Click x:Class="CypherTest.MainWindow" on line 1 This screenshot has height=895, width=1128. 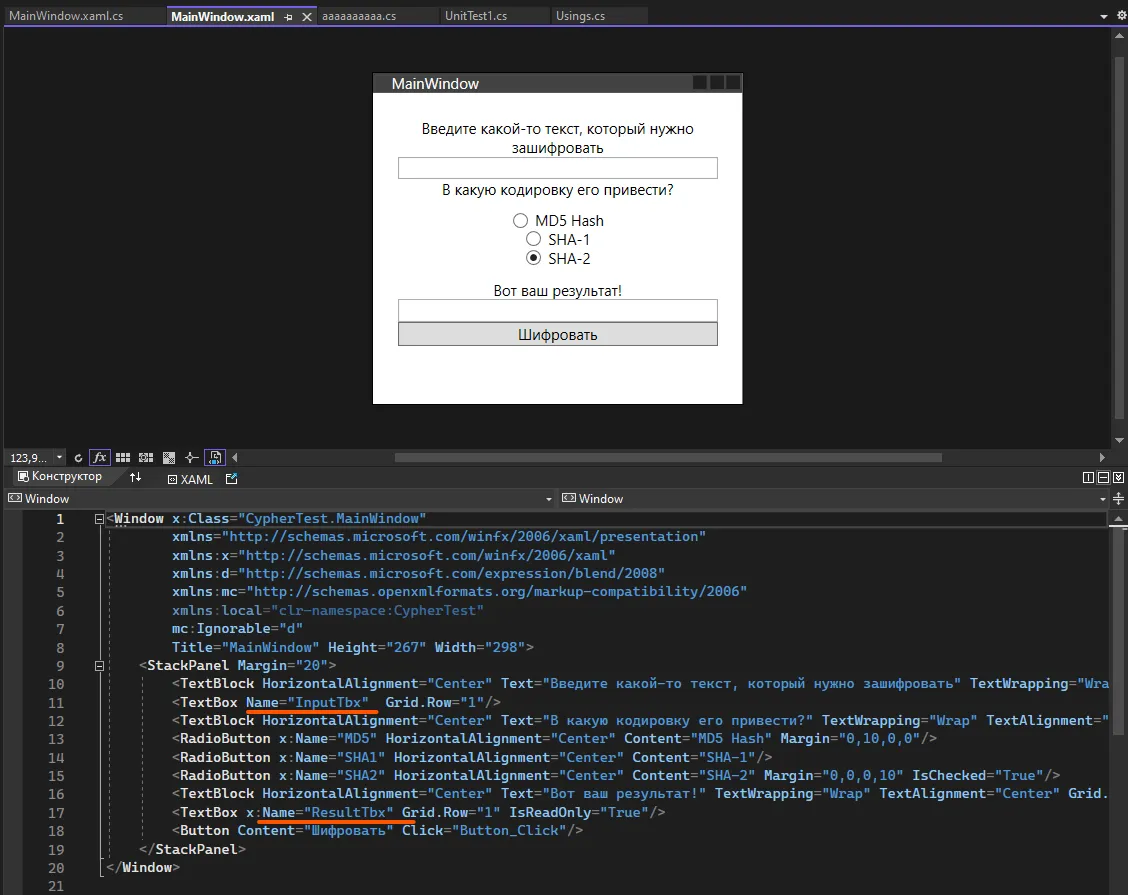click(299, 519)
